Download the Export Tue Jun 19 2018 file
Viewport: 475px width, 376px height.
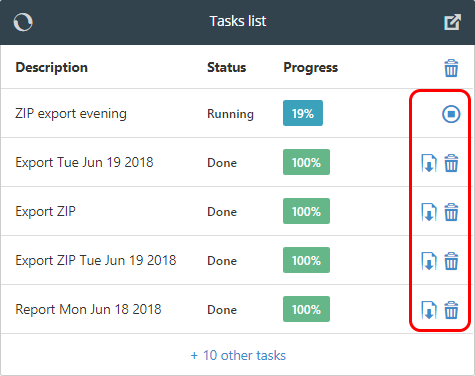[429, 163]
